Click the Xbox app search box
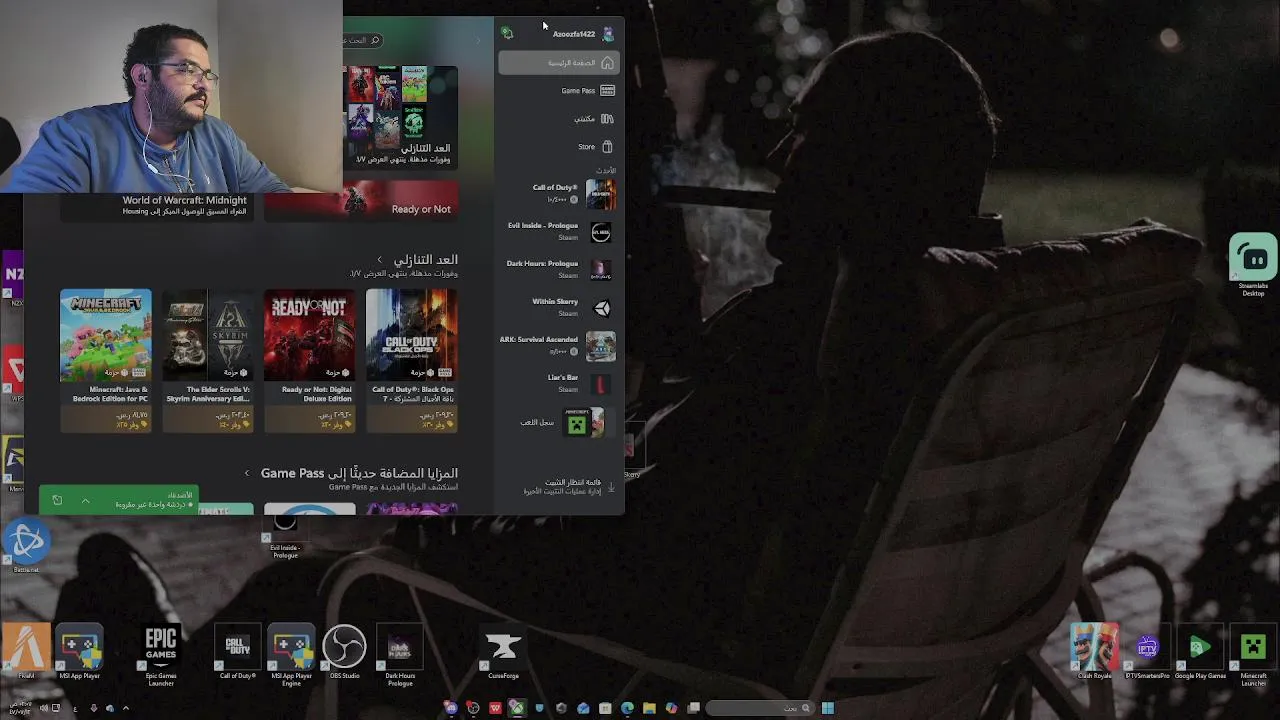 (x=362, y=40)
